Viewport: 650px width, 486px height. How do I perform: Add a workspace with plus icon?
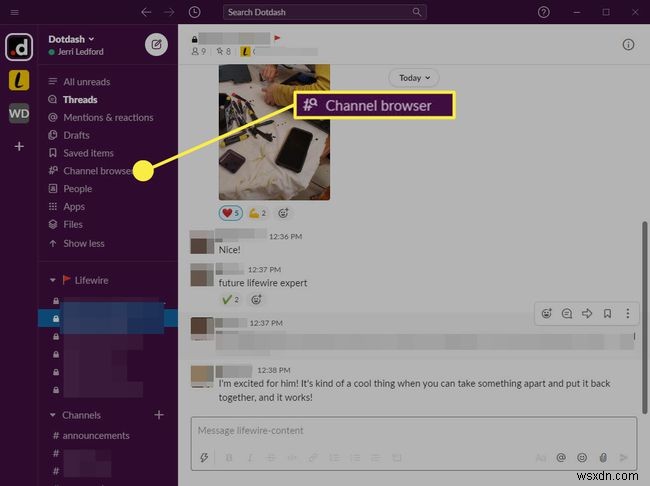(19, 146)
